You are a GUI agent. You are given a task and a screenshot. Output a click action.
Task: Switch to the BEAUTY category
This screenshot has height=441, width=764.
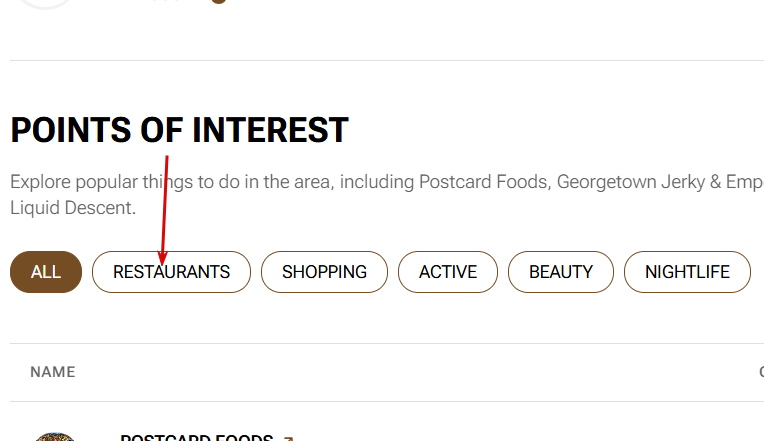coord(561,272)
